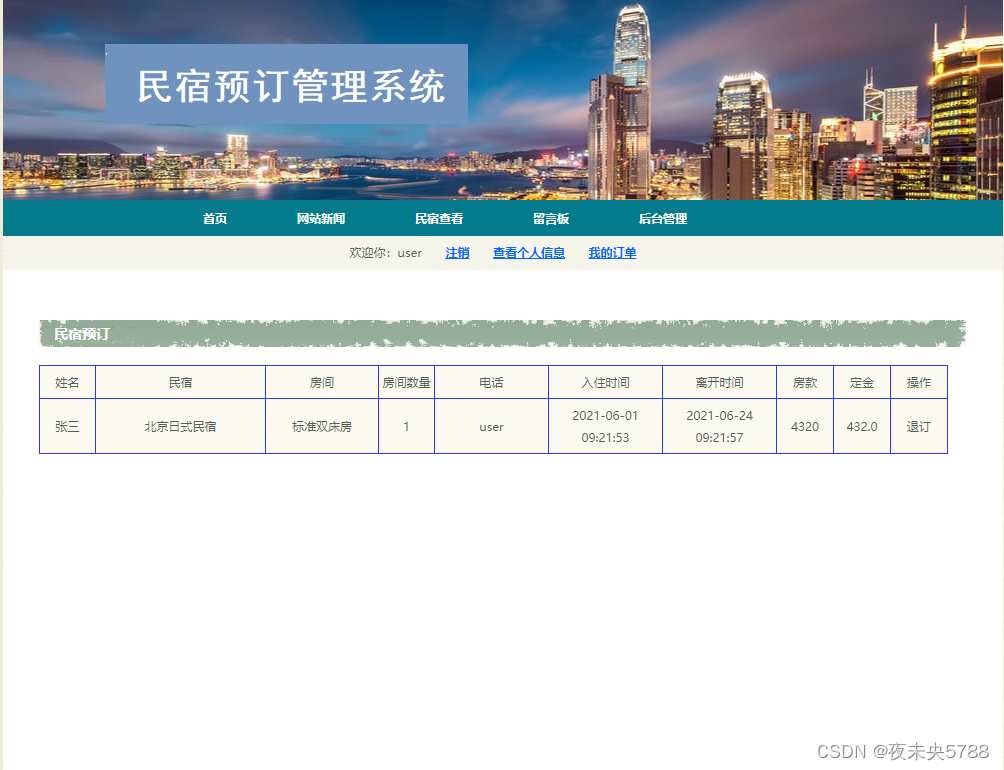The height and width of the screenshot is (770, 1004).
Task: Select the 民宿预订 section heading
Action: coord(81,333)
